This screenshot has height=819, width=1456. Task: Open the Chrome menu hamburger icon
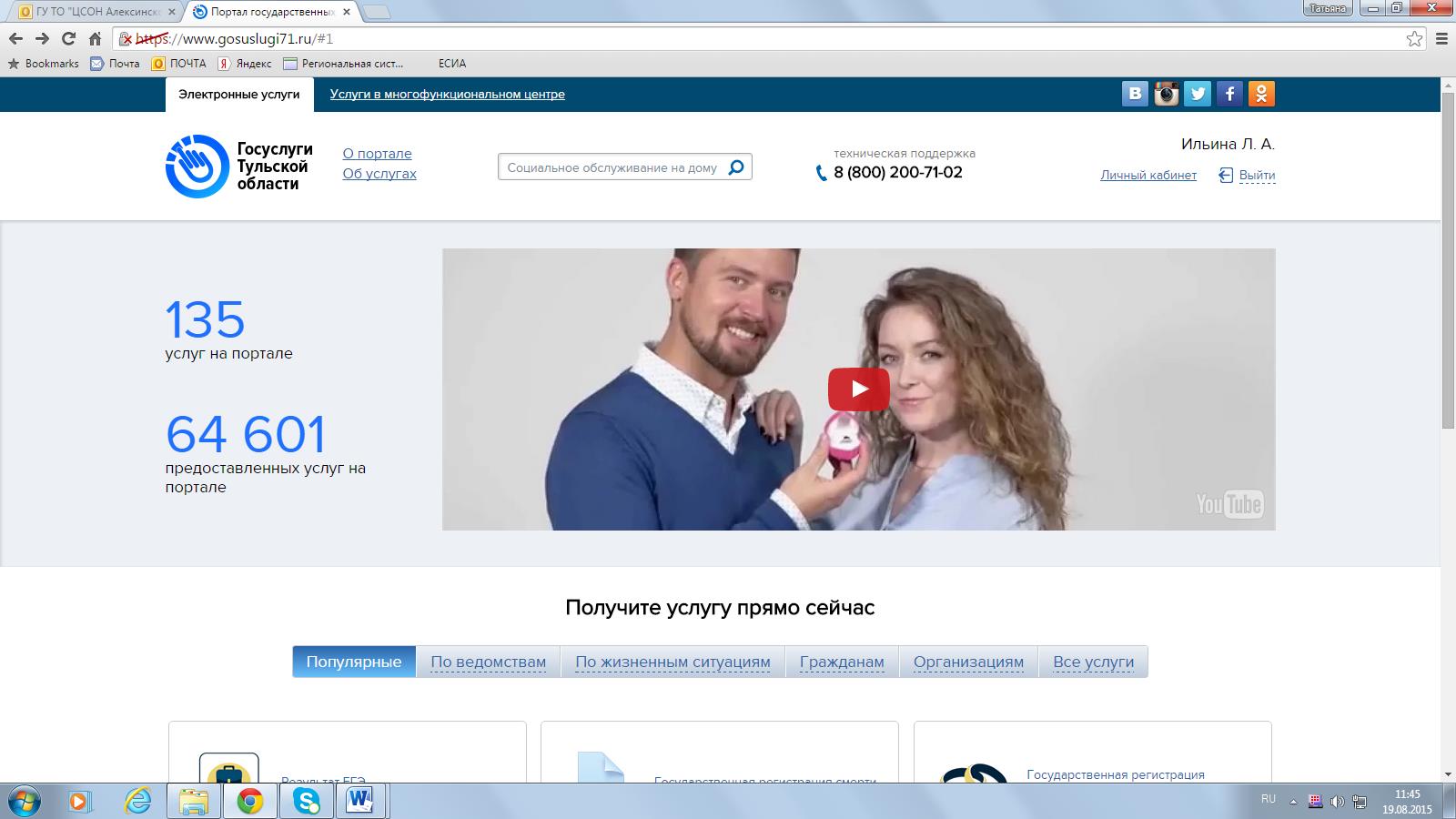click(x=1441, y=38)
